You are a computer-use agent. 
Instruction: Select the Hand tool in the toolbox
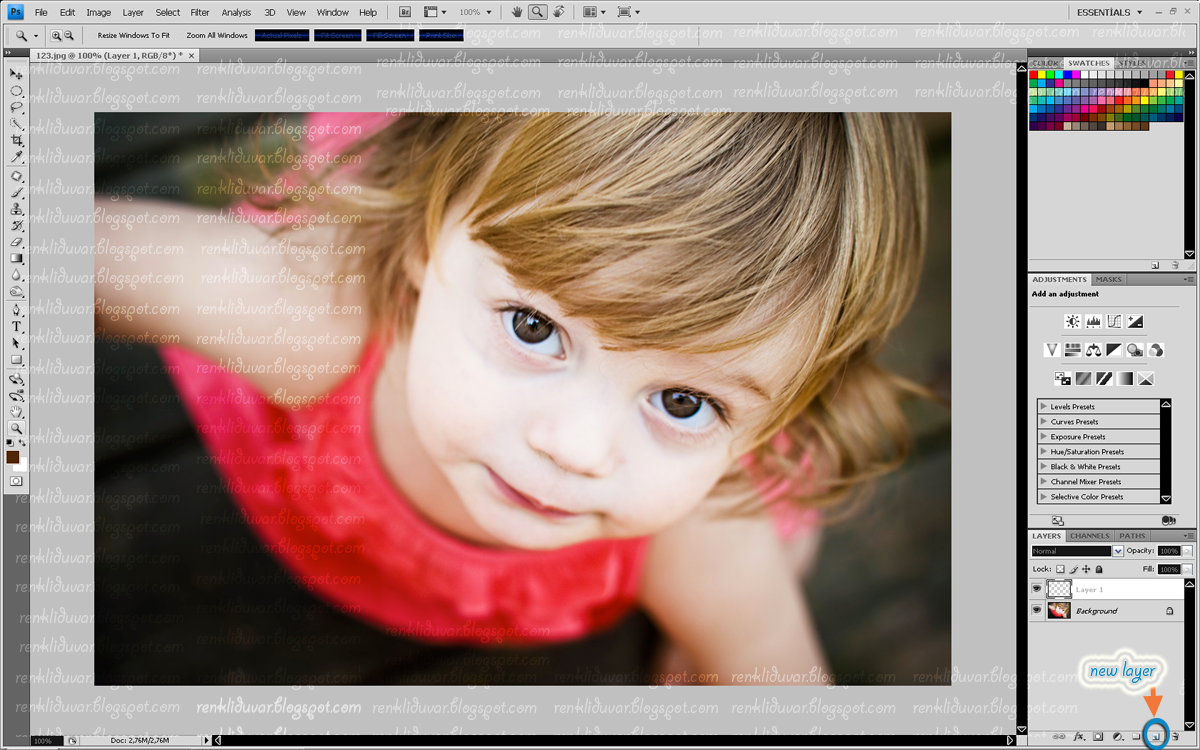pyautogui.click(x=17, y=413)
